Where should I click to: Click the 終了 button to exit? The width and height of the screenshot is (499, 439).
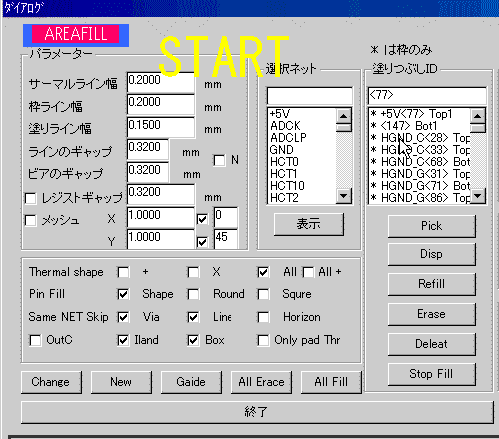point(257,412)
